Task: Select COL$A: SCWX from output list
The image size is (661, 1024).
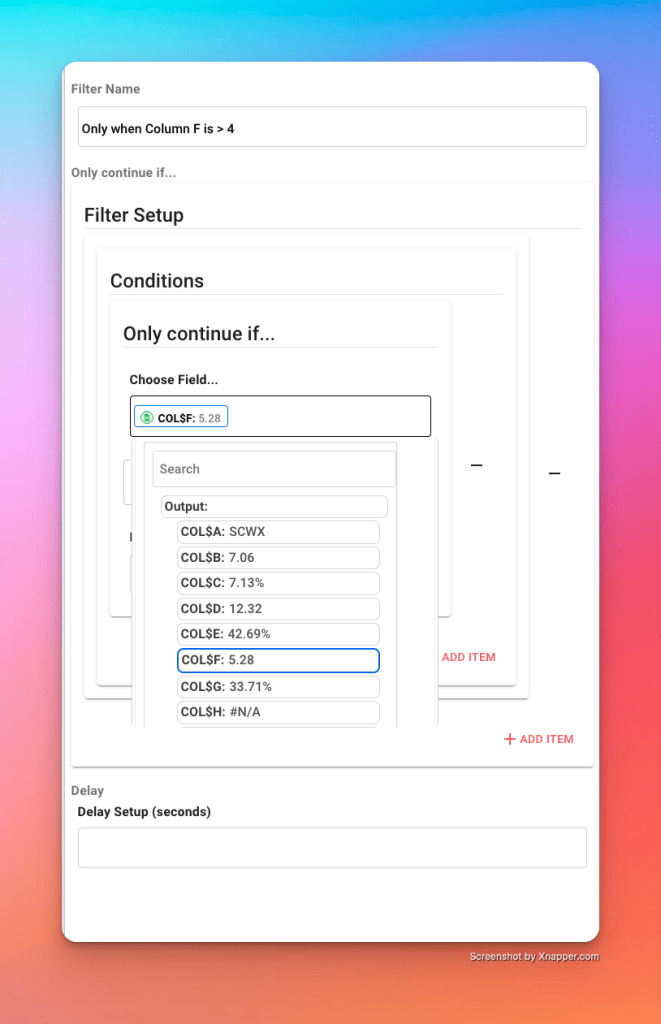Action: [278, 532]
